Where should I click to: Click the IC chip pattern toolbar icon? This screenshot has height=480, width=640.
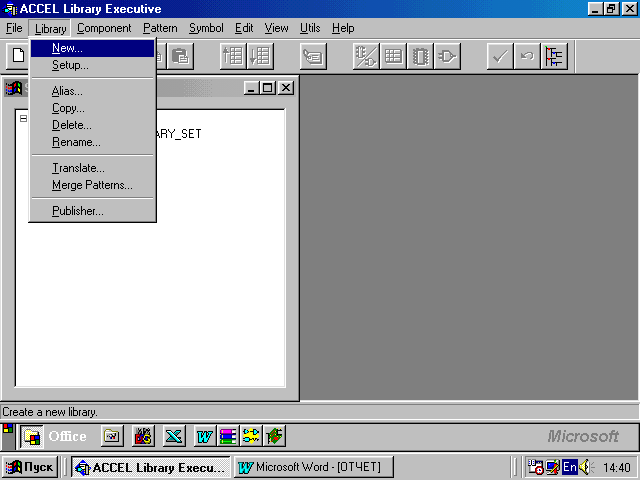[420, 56]
